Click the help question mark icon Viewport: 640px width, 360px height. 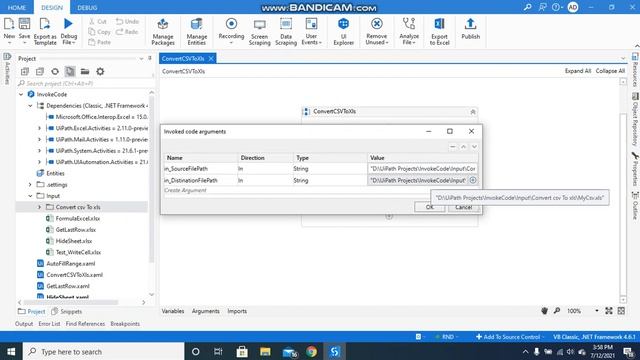pos(556,7)
